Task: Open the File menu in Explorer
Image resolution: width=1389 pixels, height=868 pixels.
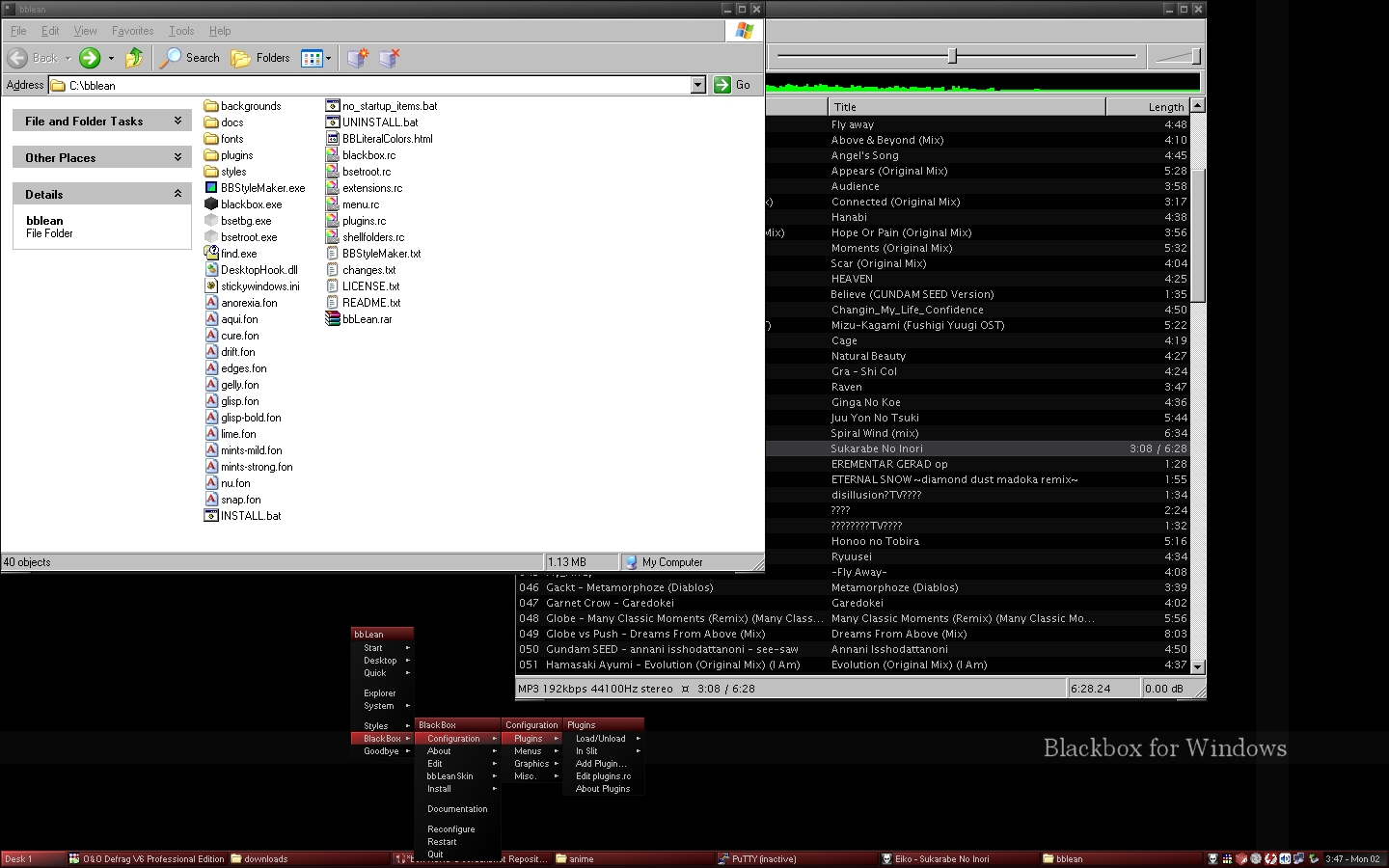Action: pyautogui.click(x=18, y=31)
